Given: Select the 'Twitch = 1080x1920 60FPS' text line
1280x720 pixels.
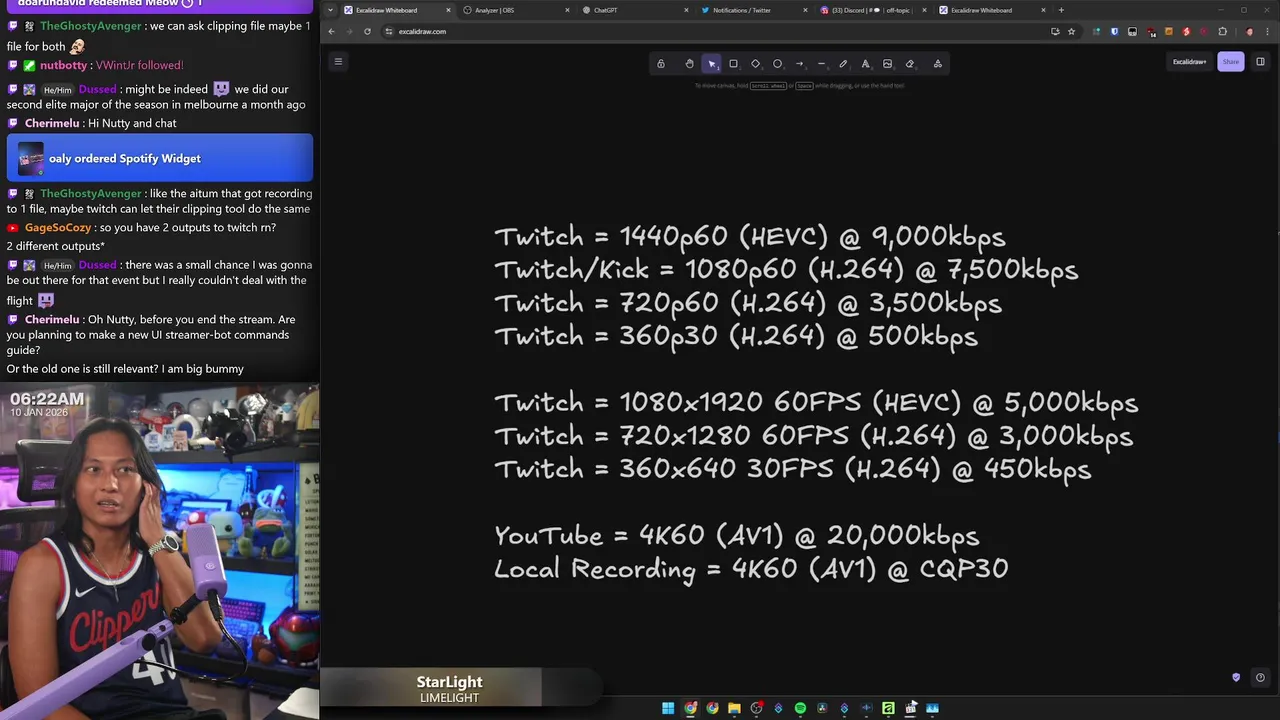Looking at the screenshot, I should click(x=816, y=403).
